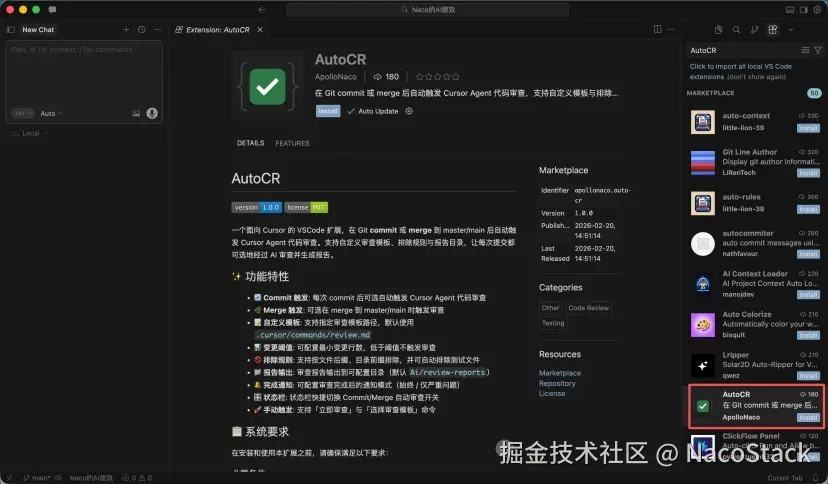Click the remote window icon in status bar
Viewport: 828px width, 484px height.
pyautogui.click(x=9, y=478)
